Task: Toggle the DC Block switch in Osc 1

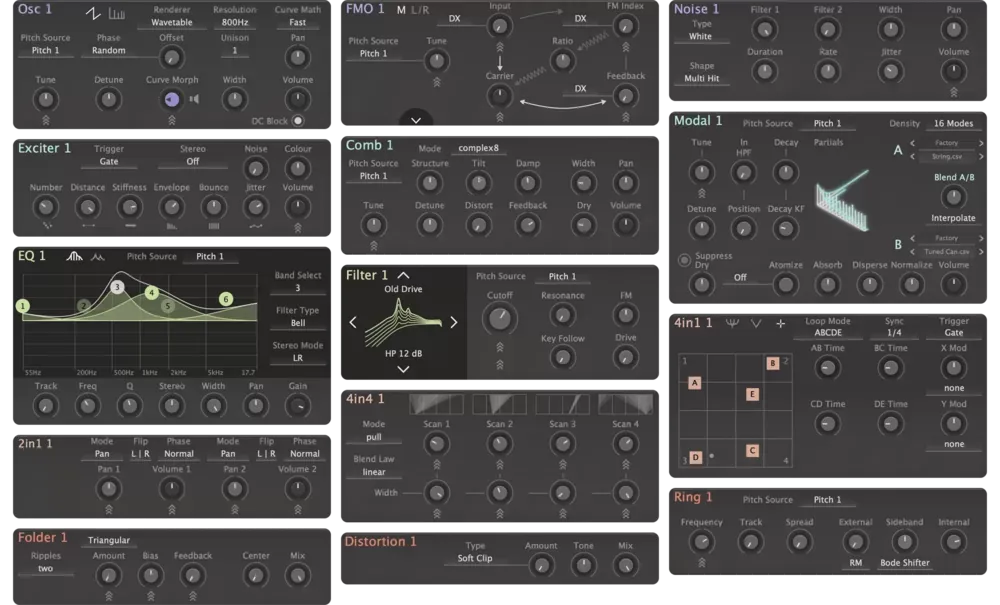Action: pos(298,120)
